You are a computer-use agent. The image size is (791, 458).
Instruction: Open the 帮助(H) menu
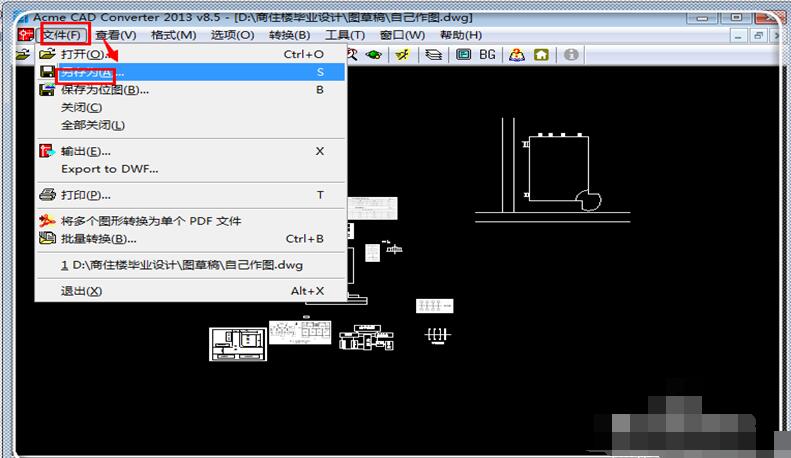point(461,35)
